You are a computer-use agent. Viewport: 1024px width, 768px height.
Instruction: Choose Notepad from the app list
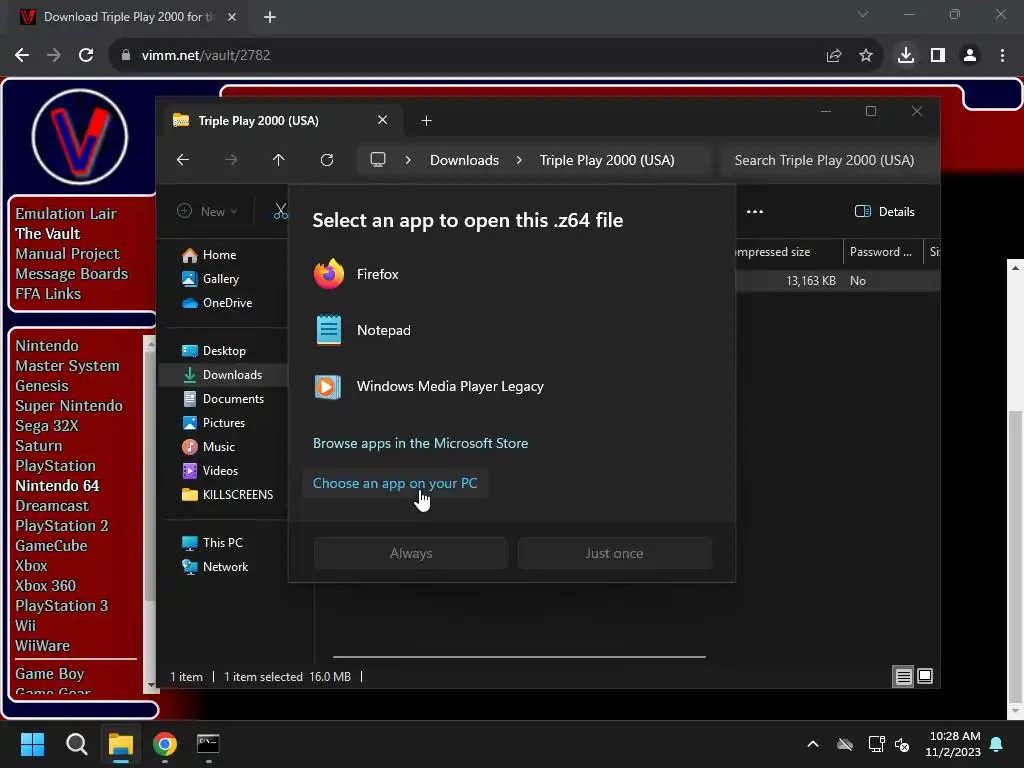(x=511, y=330)
